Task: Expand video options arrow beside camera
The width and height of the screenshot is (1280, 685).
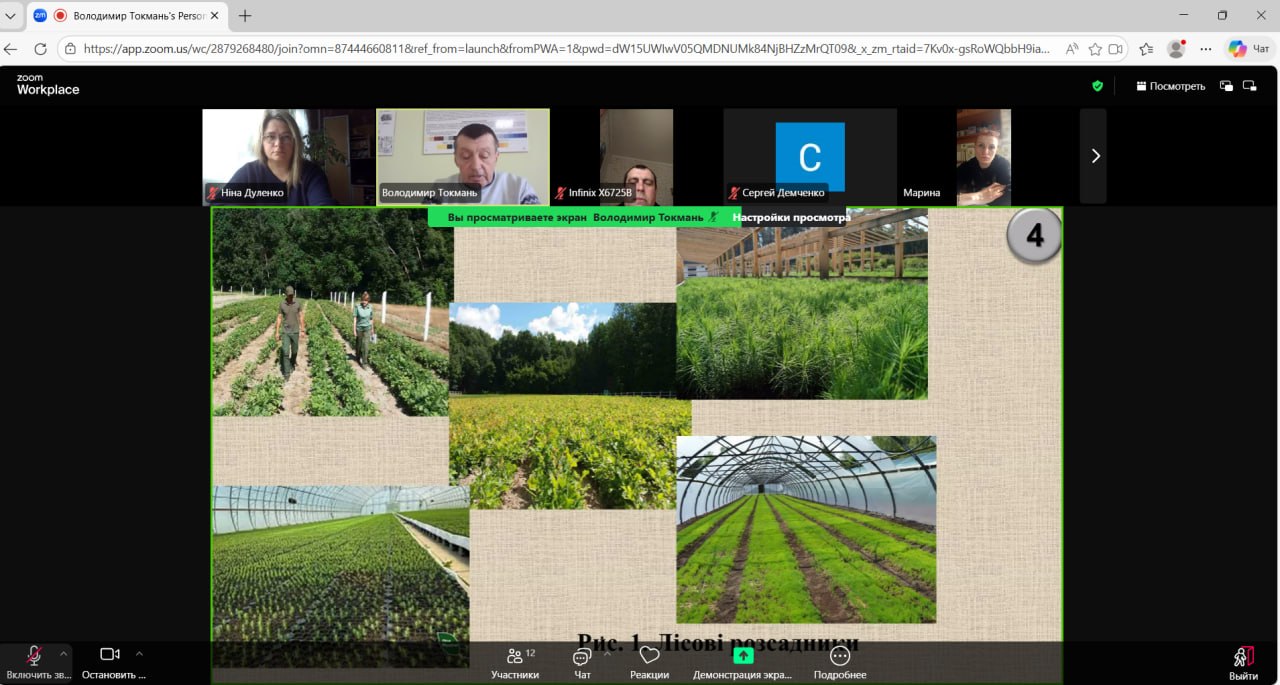Action: point(139,654)
